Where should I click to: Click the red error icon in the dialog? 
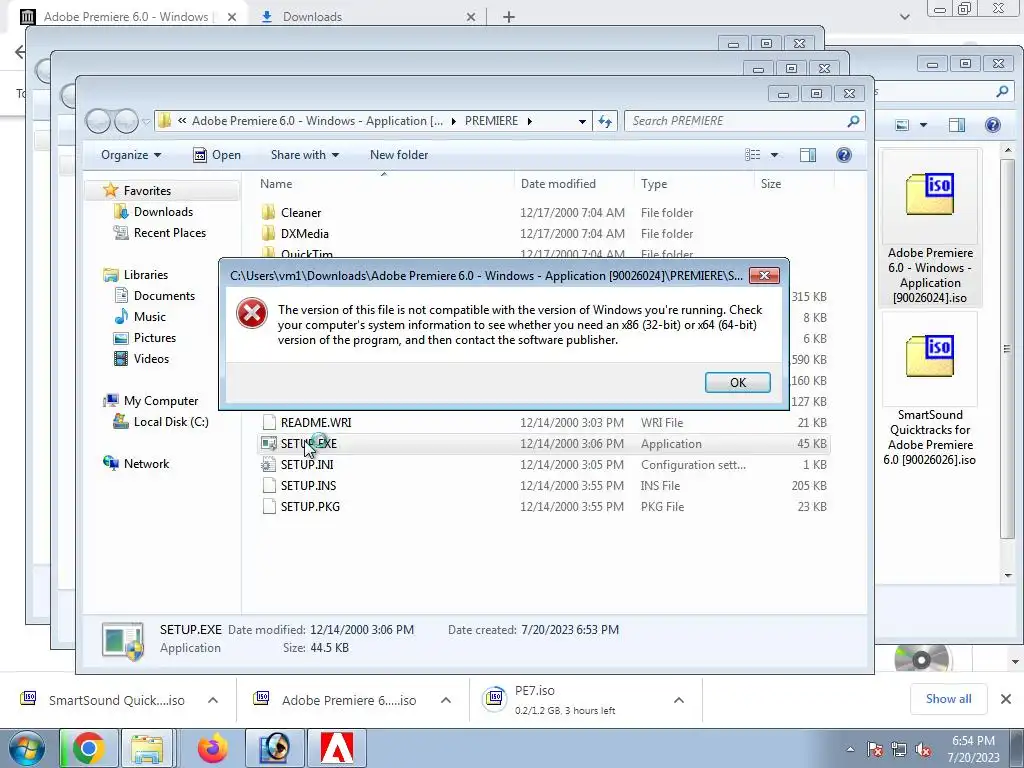tap(251, 313)
